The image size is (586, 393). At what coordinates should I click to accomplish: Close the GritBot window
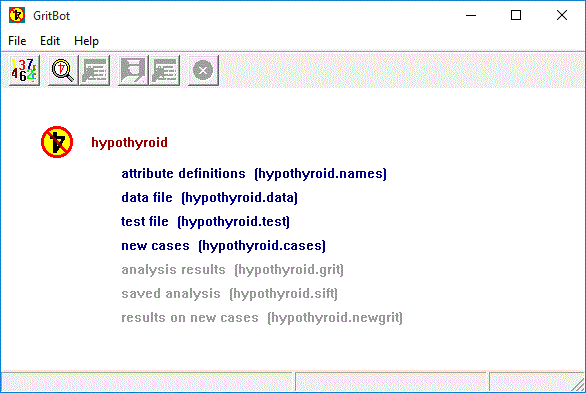tap(562, 15)
